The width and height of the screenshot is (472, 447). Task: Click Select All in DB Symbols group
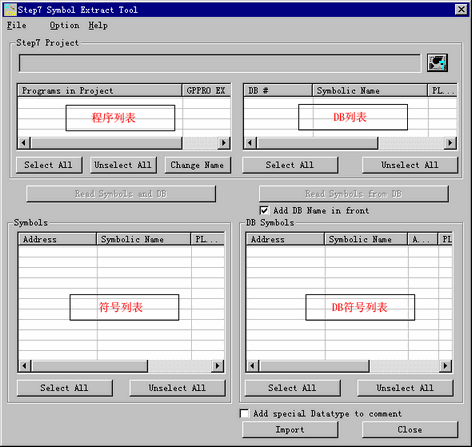292,388
